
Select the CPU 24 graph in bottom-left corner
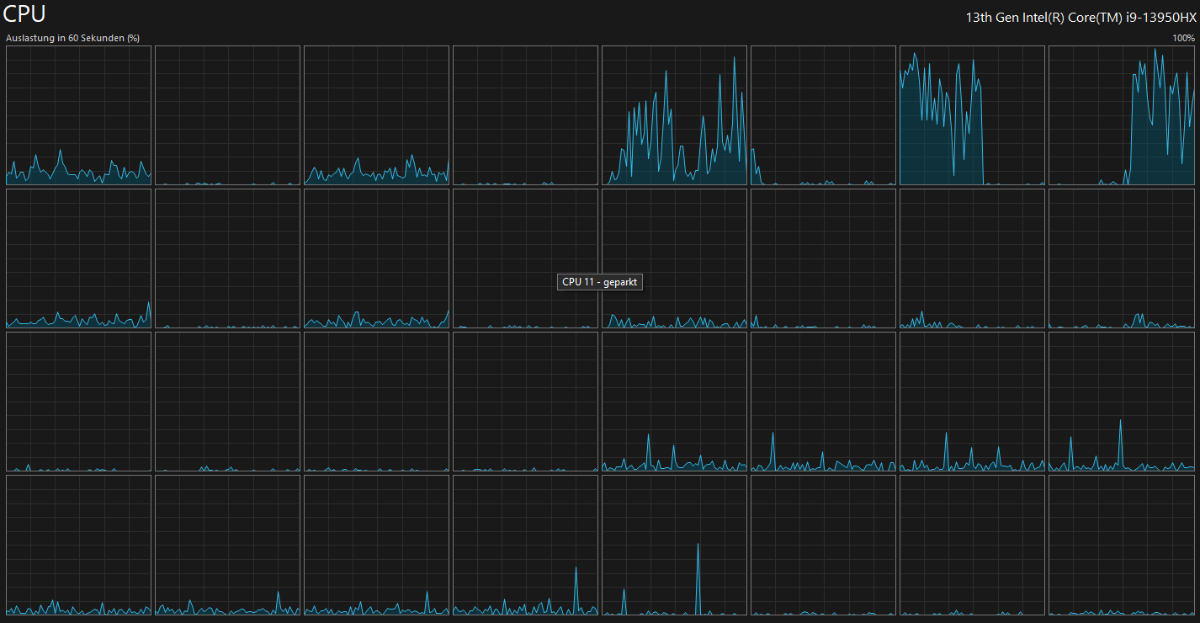[x=78, y=545]
